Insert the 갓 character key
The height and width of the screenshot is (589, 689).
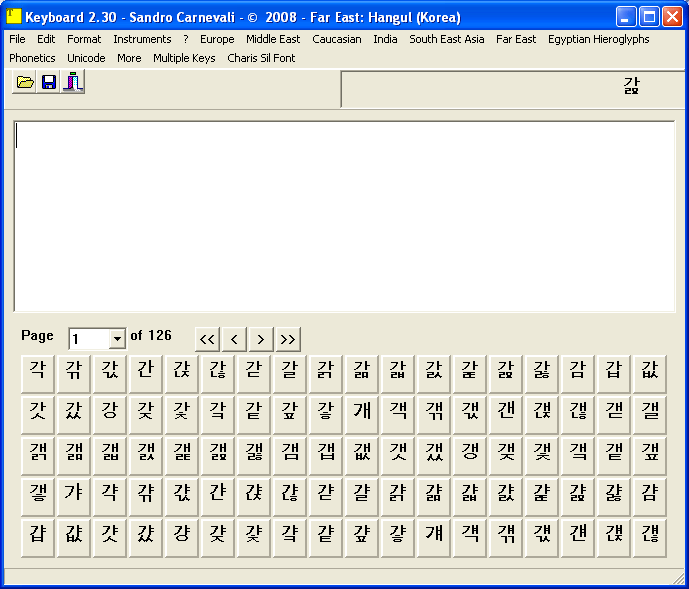point(37,414)
